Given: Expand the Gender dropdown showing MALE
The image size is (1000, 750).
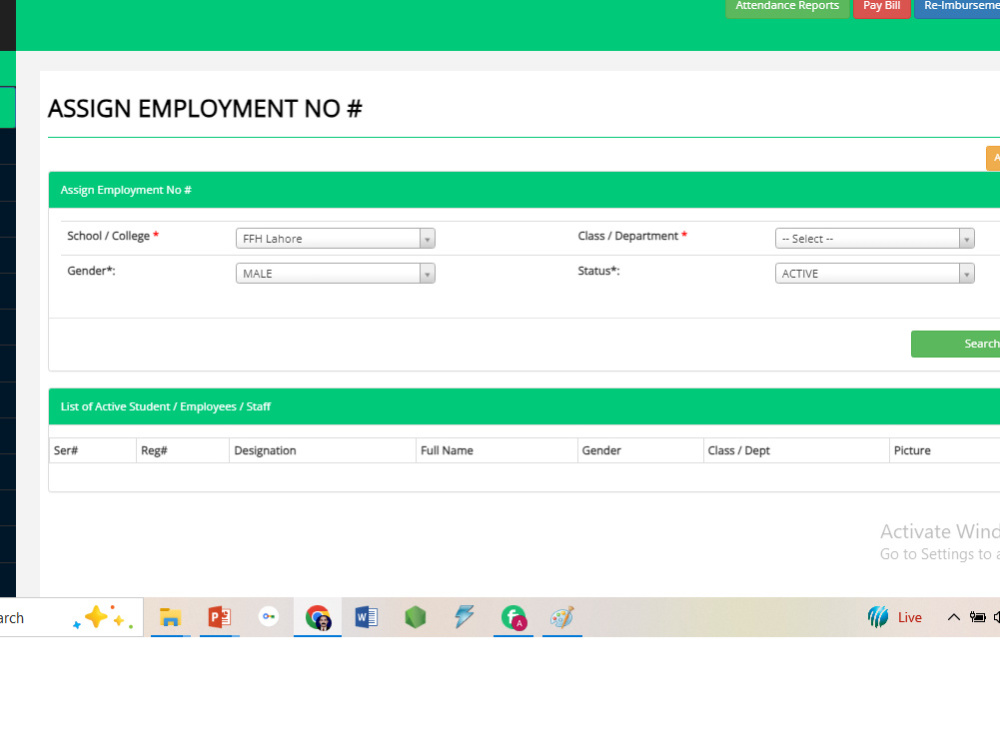Looking at the screenshot, I should tap(335, 274).
